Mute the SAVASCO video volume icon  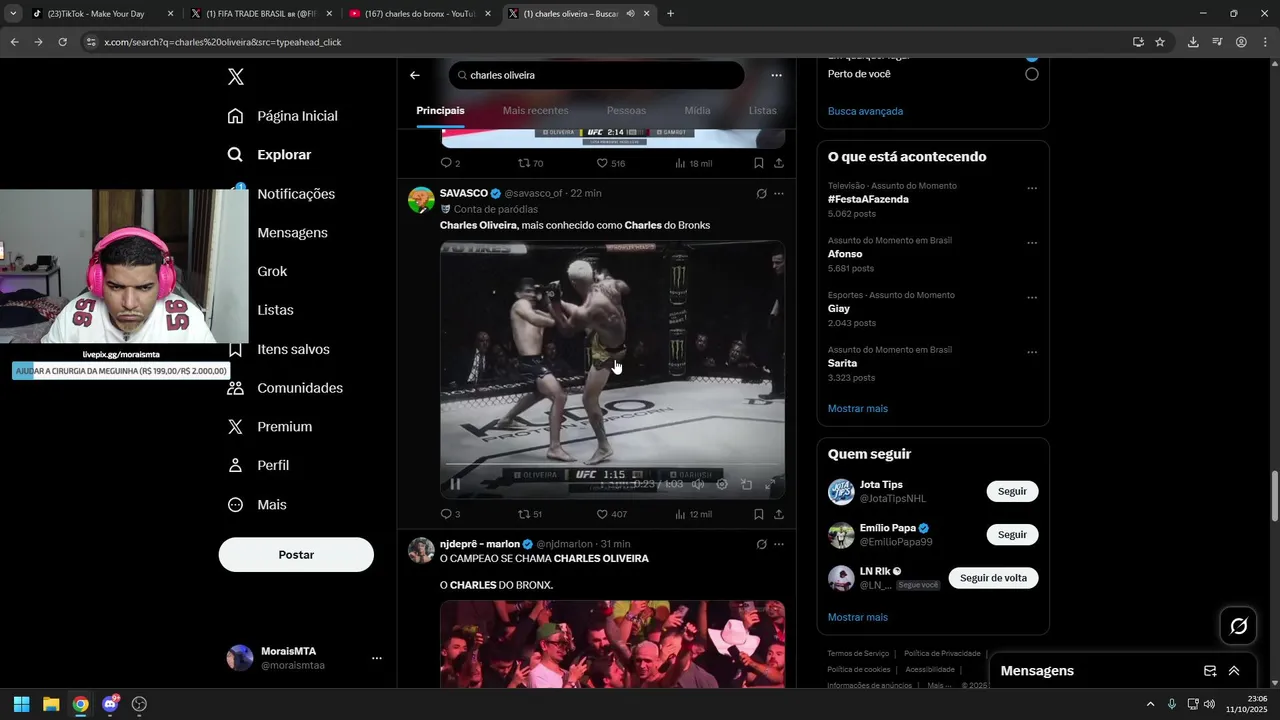click(698, 484)
